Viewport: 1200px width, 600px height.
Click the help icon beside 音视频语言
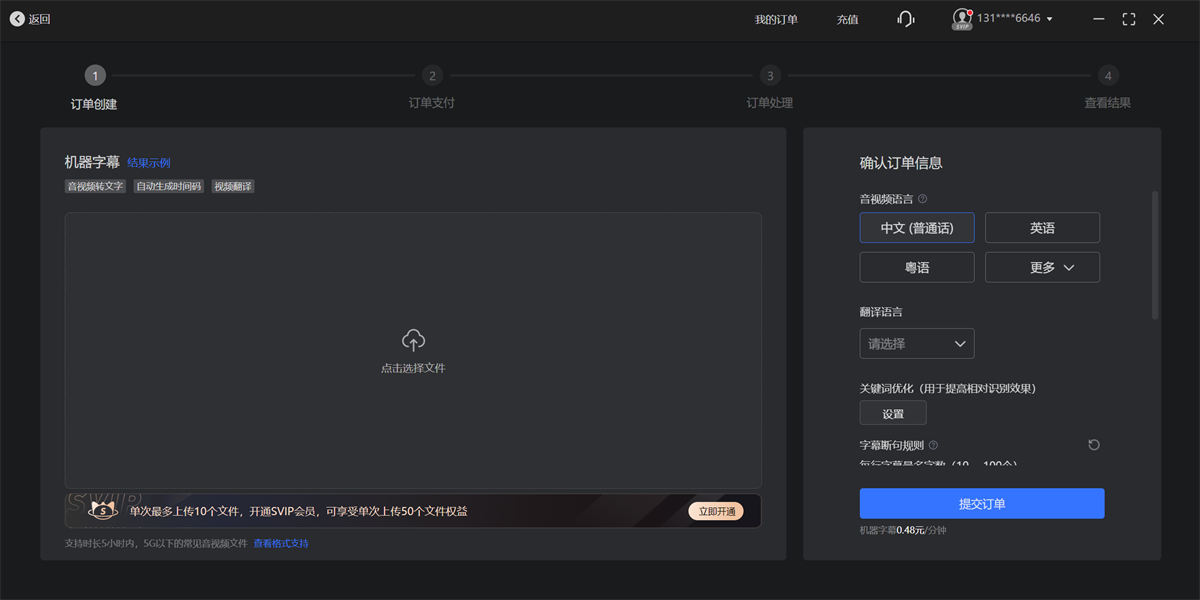point(923,199)
